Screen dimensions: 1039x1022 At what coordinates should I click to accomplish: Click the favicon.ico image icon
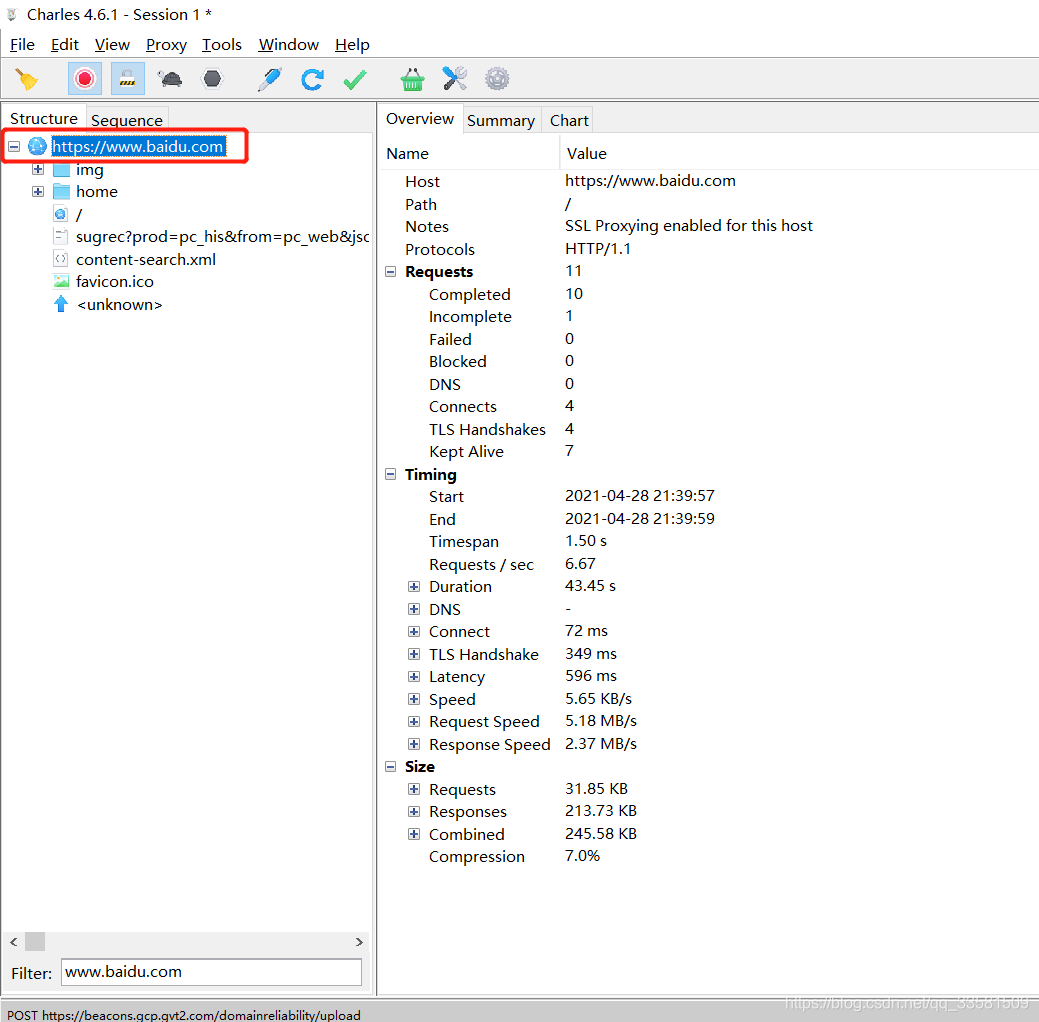[61, 282]
